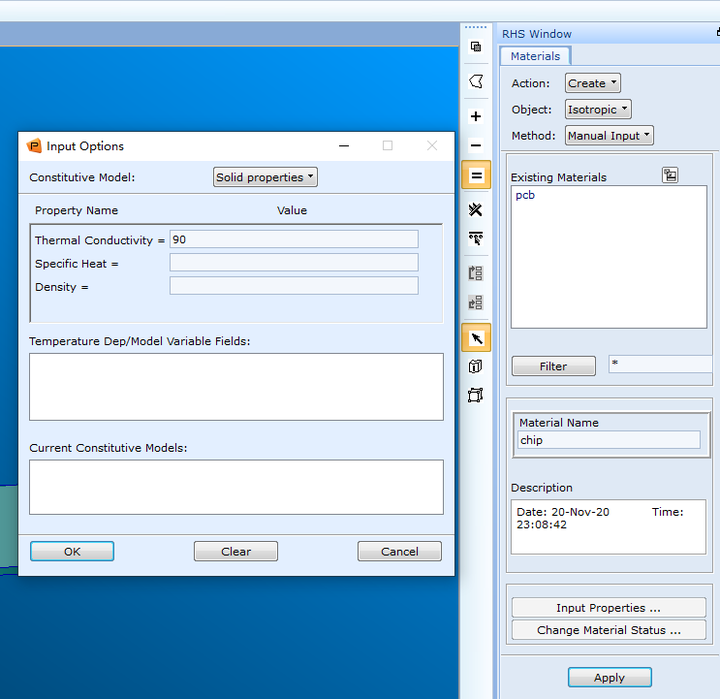Click the filter text field with asterisk
Viewport: 720px width, 699px height.
point(661,364)
